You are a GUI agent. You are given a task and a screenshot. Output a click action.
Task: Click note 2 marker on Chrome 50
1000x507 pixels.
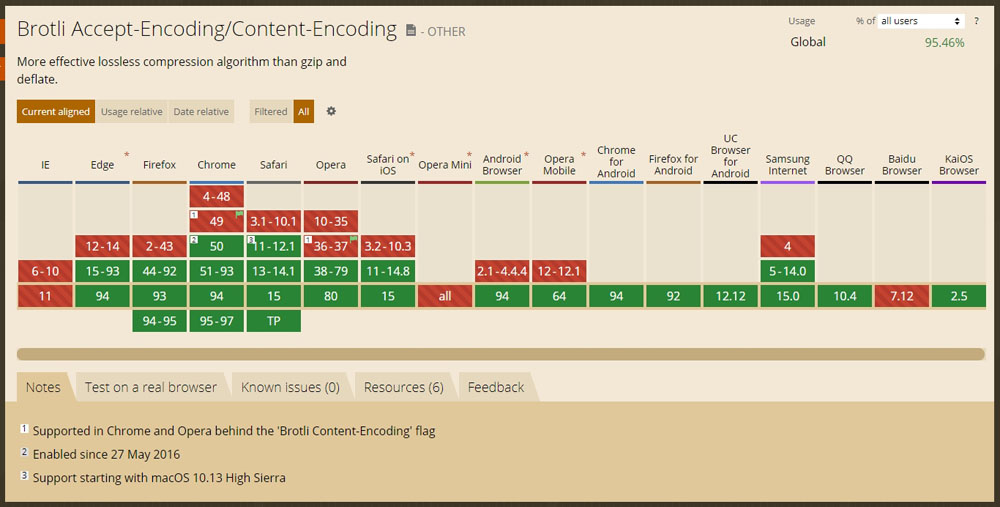194,240
